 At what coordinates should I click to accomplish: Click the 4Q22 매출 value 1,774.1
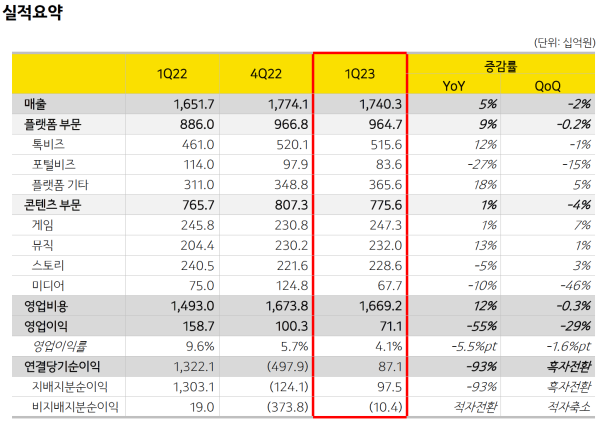pos(288,104)
